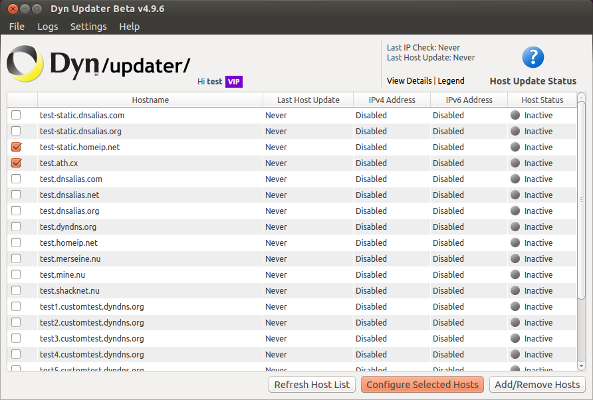593x400 pixels.
Task: Select the checkbox for test.dnsalias.net
Action: pyautogui.click(x=16, y=195)
